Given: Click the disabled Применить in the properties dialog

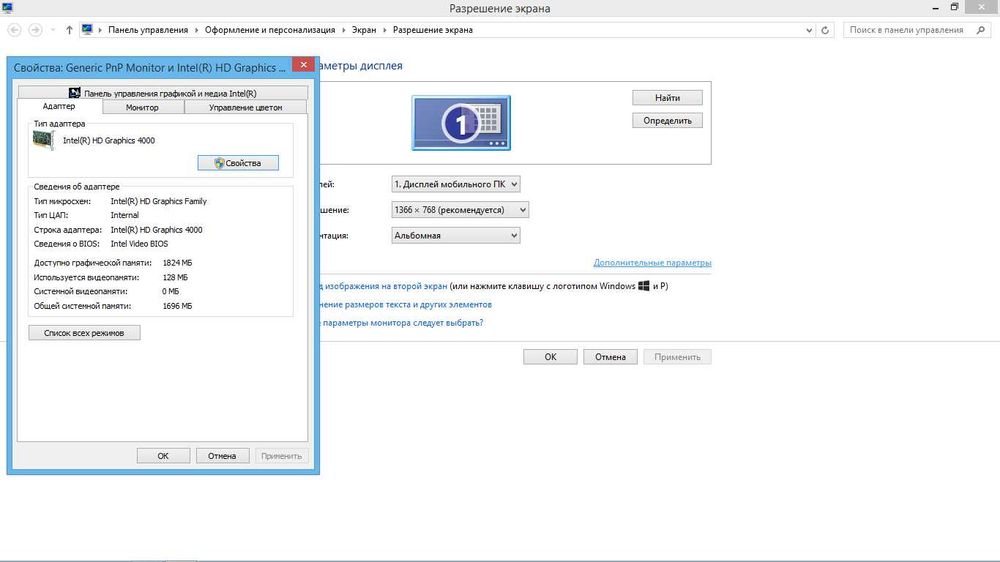Looking at the screenshot, I should pos(281,456).
